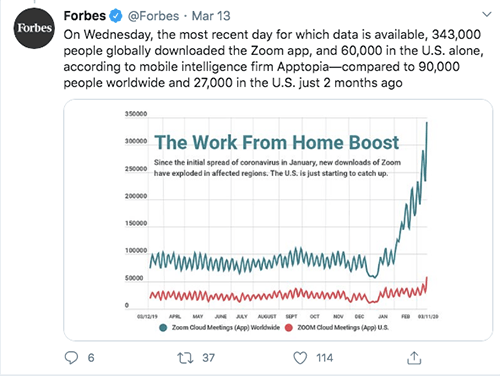Open the reply comment icon
This screenshot has width=500, height=376.
[x=71, y=358]
